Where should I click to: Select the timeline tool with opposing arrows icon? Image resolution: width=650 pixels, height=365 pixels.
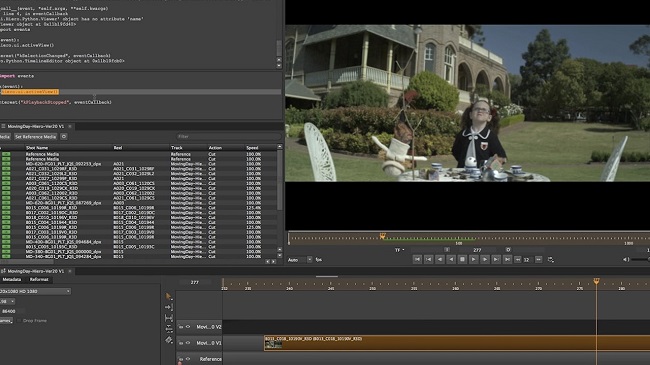[x=169, y=329]
